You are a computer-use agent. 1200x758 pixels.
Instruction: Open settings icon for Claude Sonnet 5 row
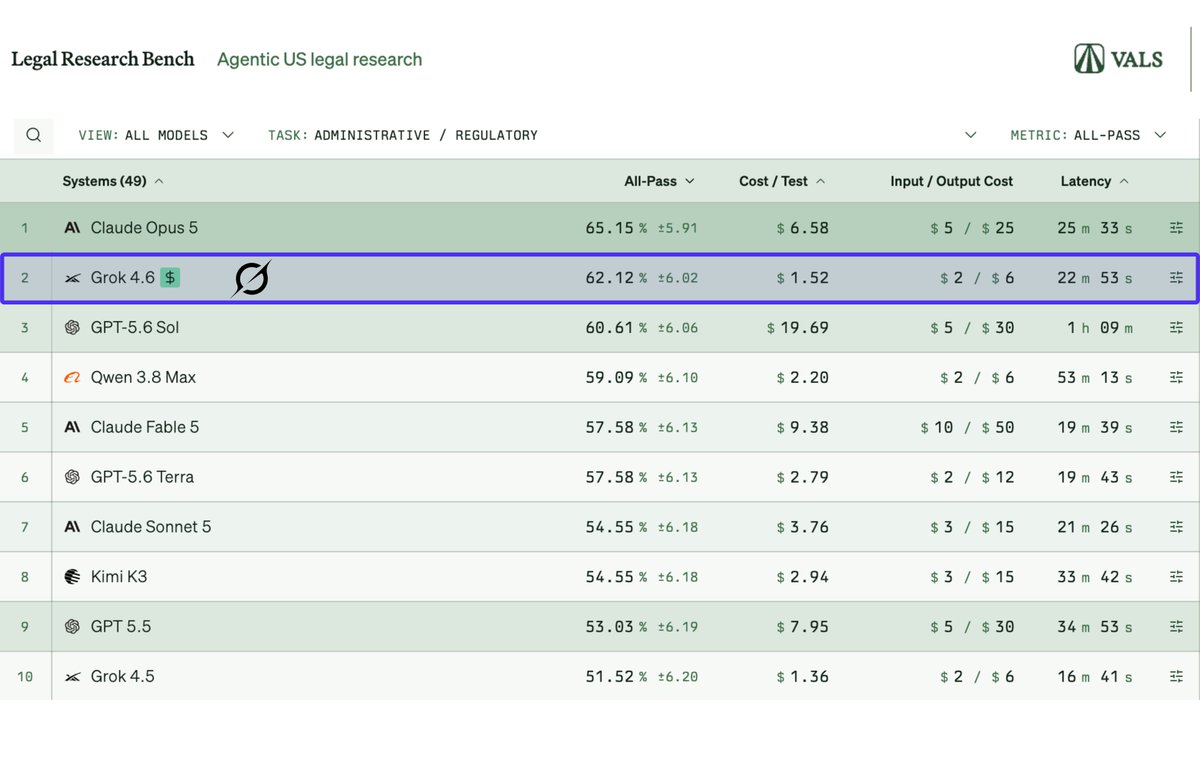coord(1176,527)
